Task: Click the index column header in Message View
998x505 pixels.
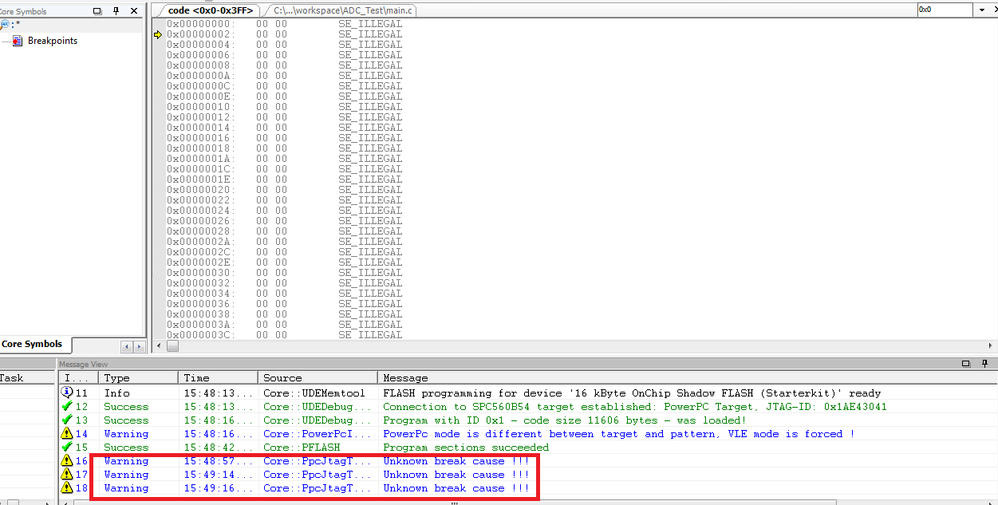Action: [78, 378]
